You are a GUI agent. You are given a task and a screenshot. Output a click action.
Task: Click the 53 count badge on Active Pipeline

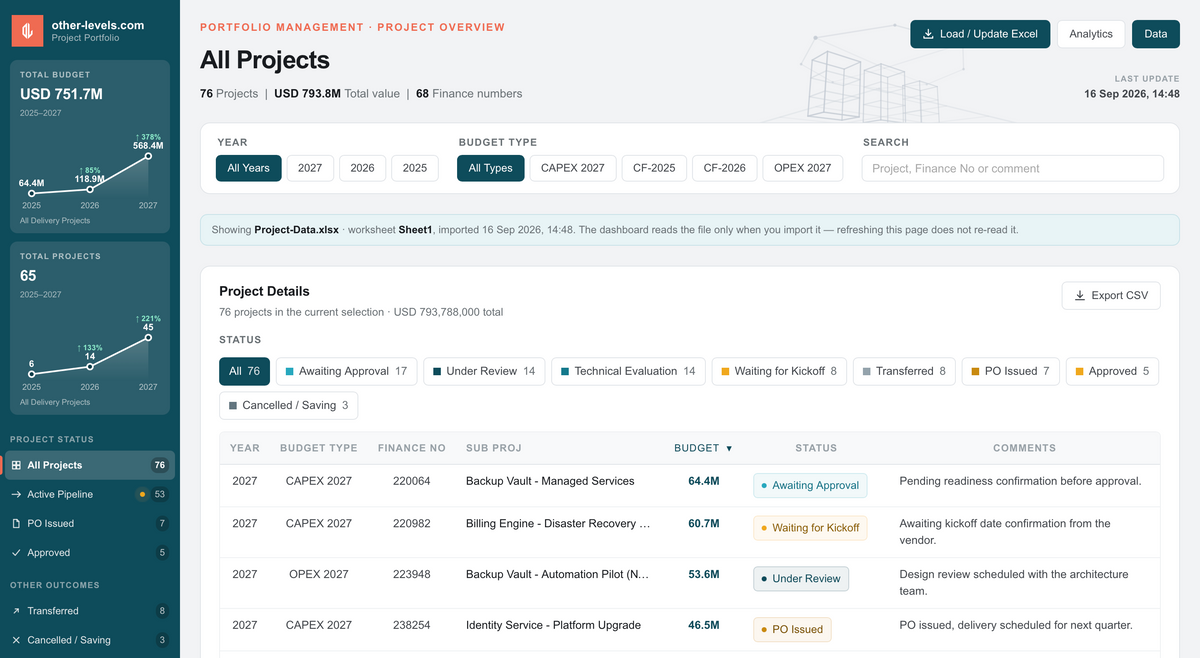click(160, 494)
